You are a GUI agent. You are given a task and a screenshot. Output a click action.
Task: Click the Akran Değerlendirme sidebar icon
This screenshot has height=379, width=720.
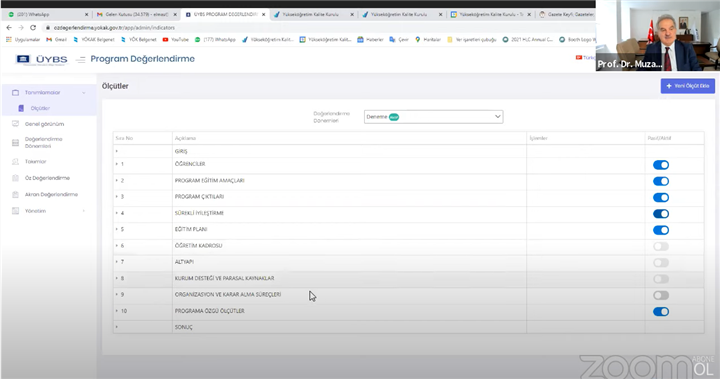pos(16,194)
